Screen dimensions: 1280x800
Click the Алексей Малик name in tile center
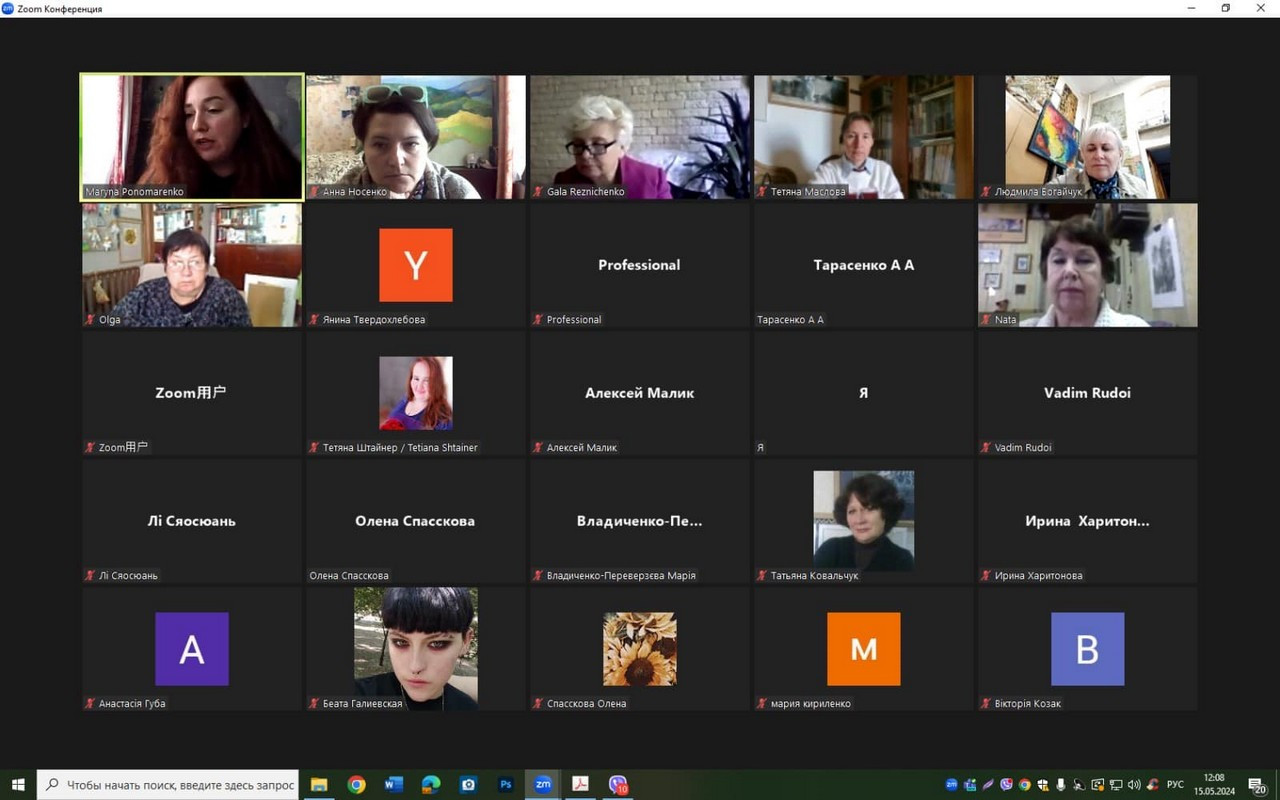[640, 393]
